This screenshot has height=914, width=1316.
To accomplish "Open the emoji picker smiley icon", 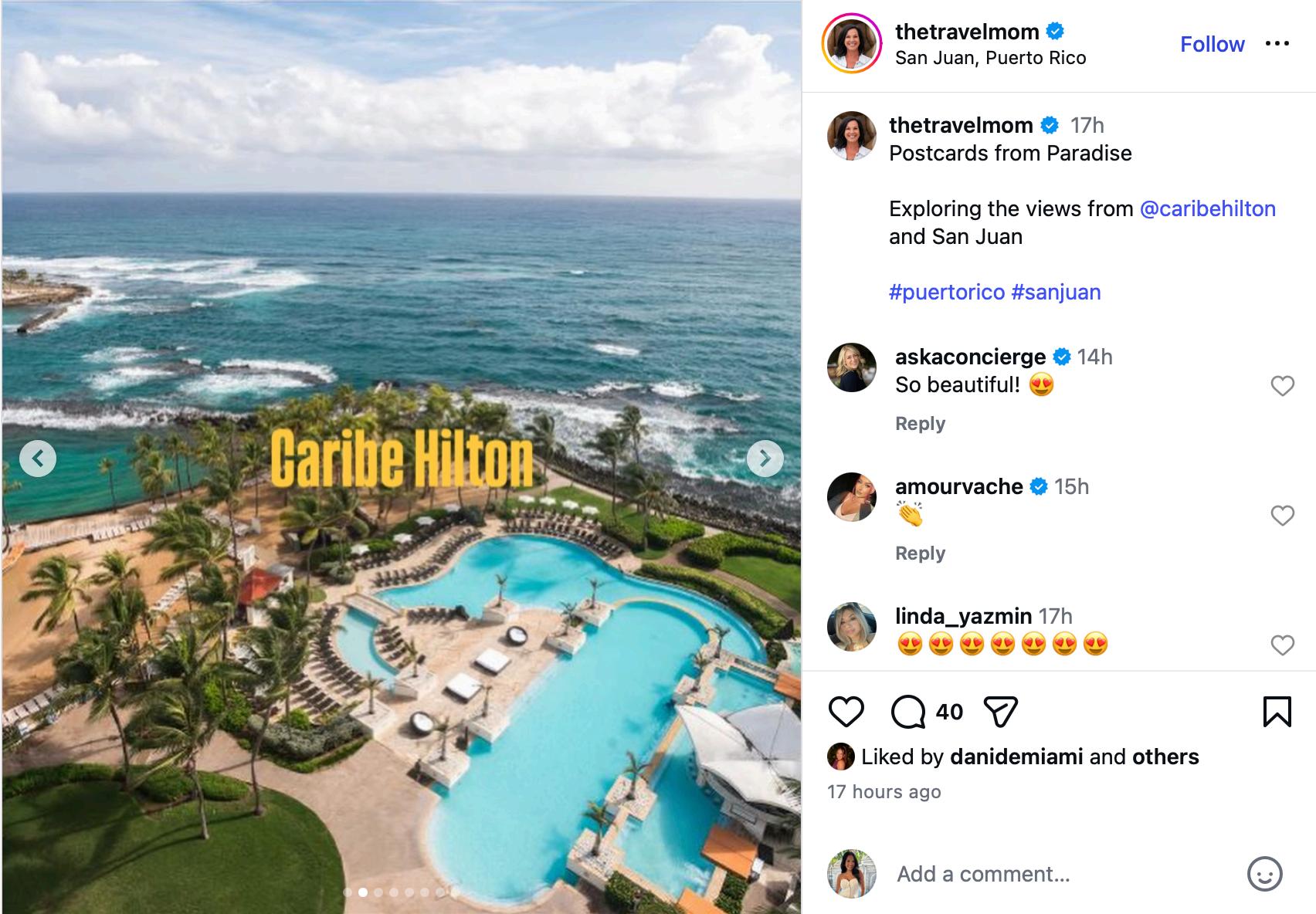I will coord(1265,874).
